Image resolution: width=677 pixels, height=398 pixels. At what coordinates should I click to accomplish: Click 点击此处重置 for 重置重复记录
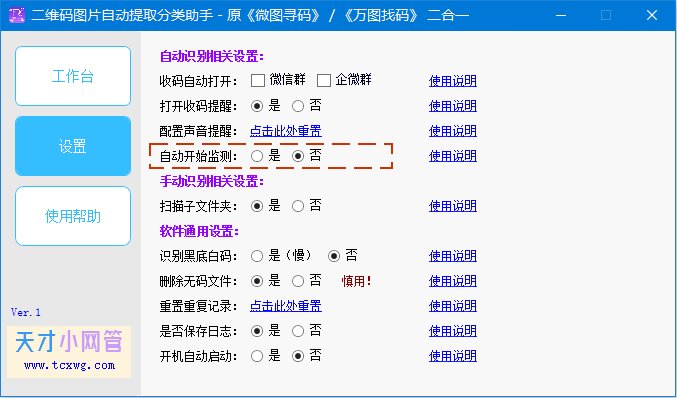(x=286, y=306)
